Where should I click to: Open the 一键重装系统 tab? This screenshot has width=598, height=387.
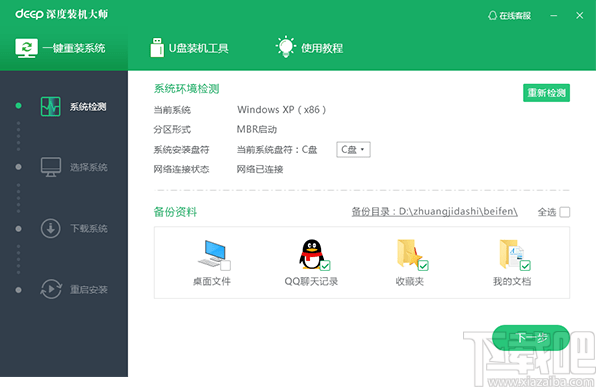(x=64, y=48)
